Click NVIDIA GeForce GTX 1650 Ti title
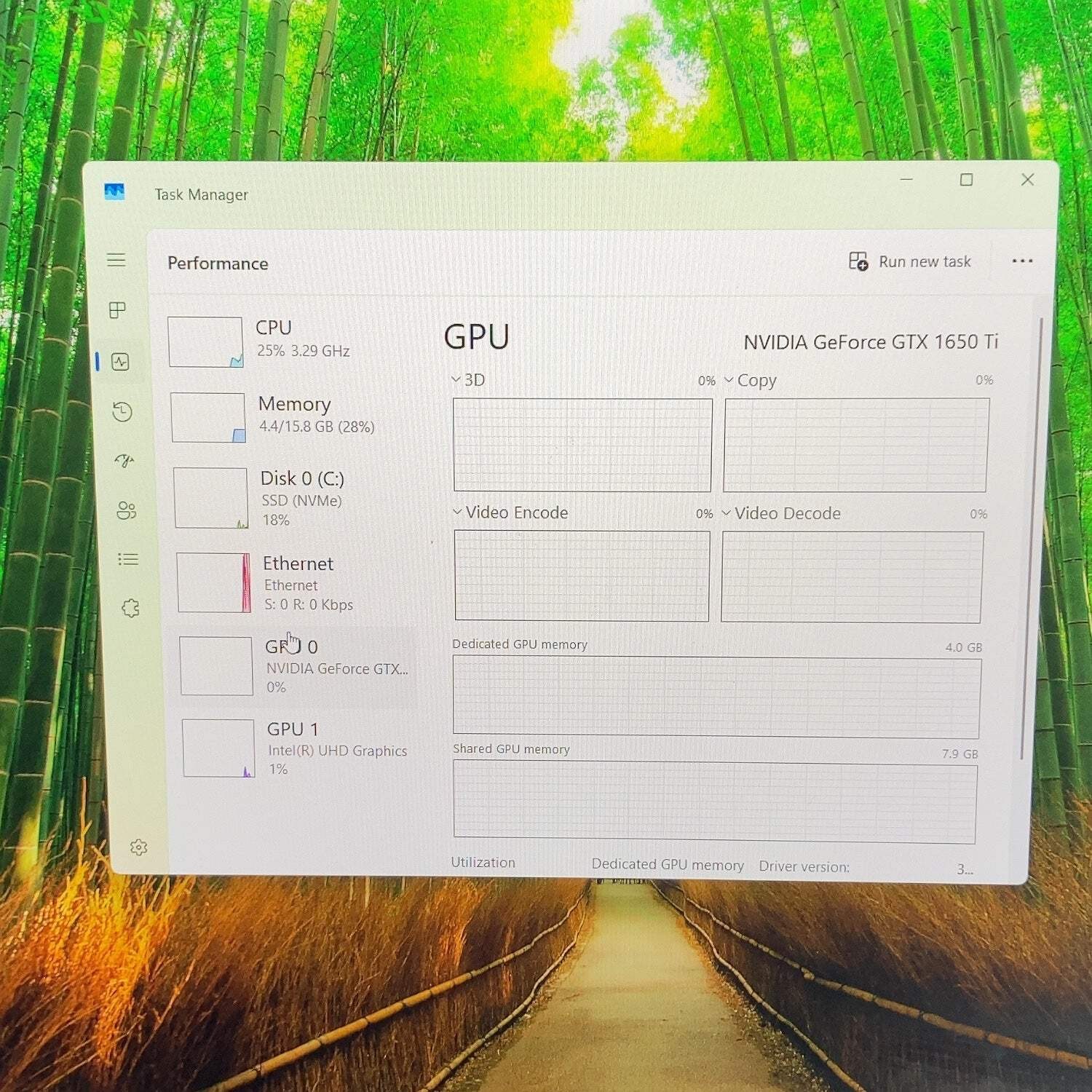The width and height of the screenshot is (1092, 1092). point(871,342)
